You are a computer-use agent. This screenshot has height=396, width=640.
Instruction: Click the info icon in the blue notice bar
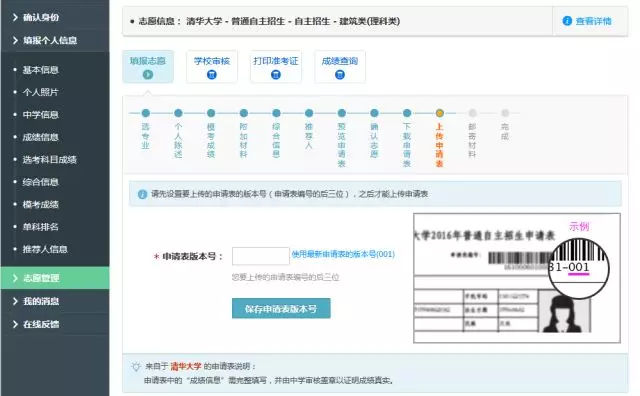coord(142,194)
